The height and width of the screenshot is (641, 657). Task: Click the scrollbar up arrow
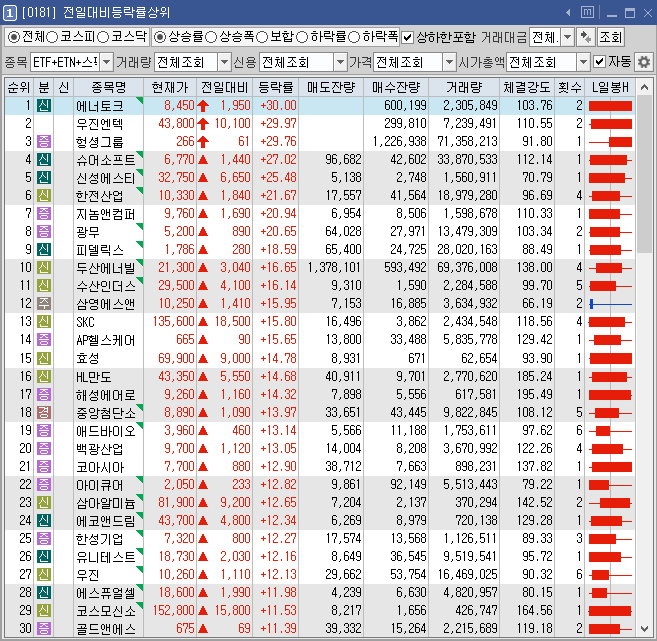pyautogui.click(x=644, y=87)
